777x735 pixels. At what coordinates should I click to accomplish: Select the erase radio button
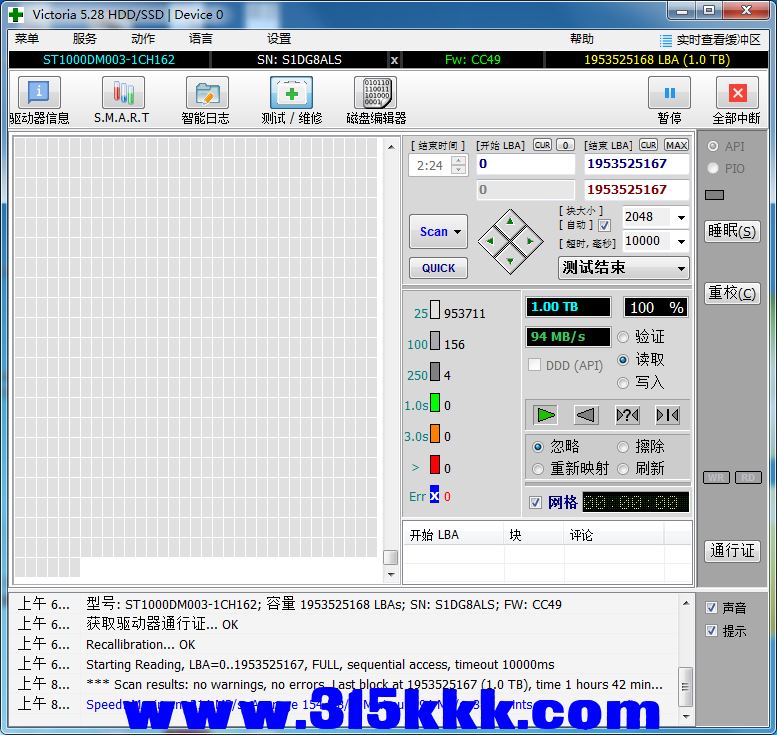[x=623, y=447]
